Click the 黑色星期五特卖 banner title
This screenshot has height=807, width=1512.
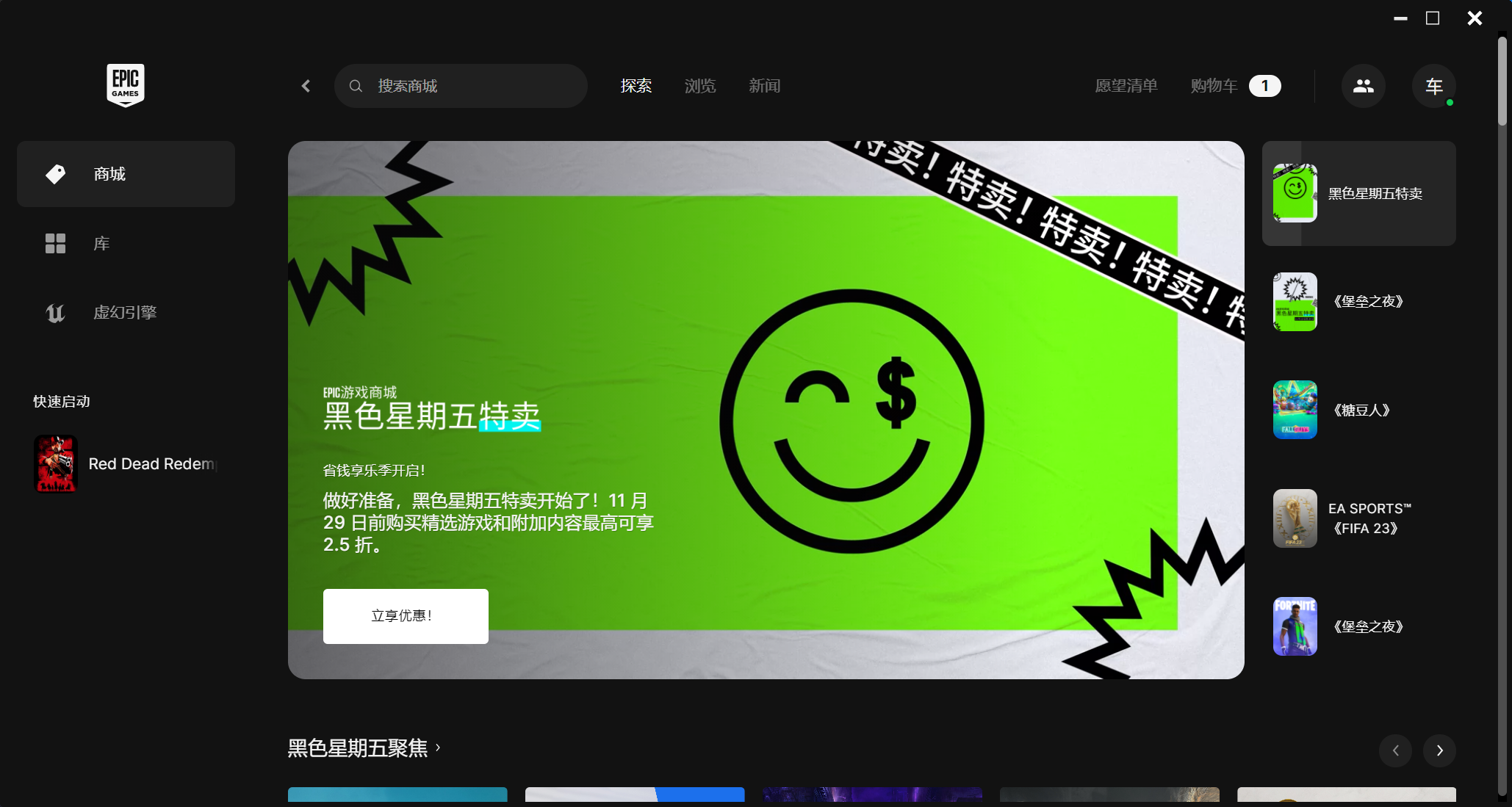432,416
